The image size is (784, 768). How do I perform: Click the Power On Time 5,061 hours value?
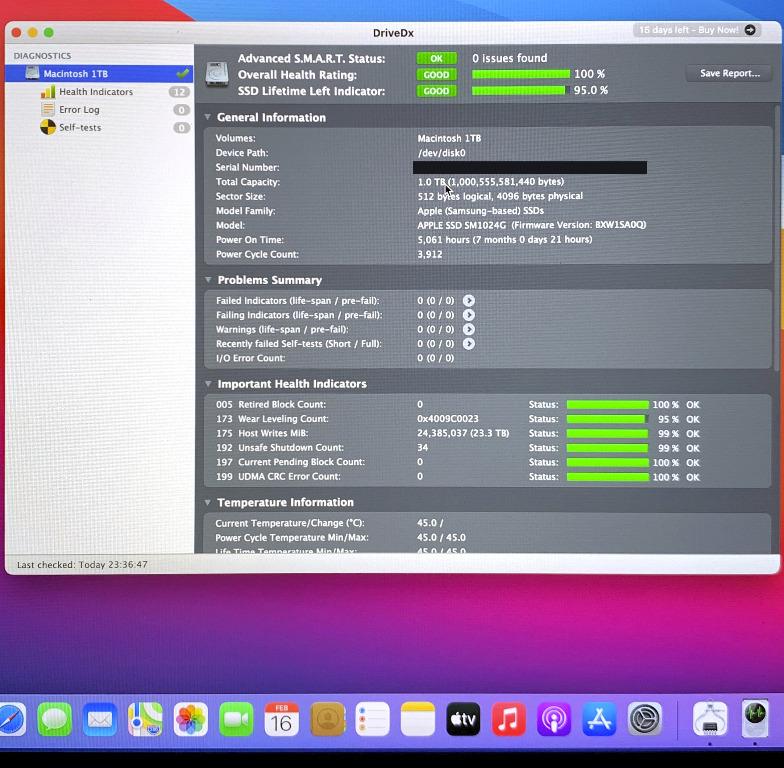(504, 240)
